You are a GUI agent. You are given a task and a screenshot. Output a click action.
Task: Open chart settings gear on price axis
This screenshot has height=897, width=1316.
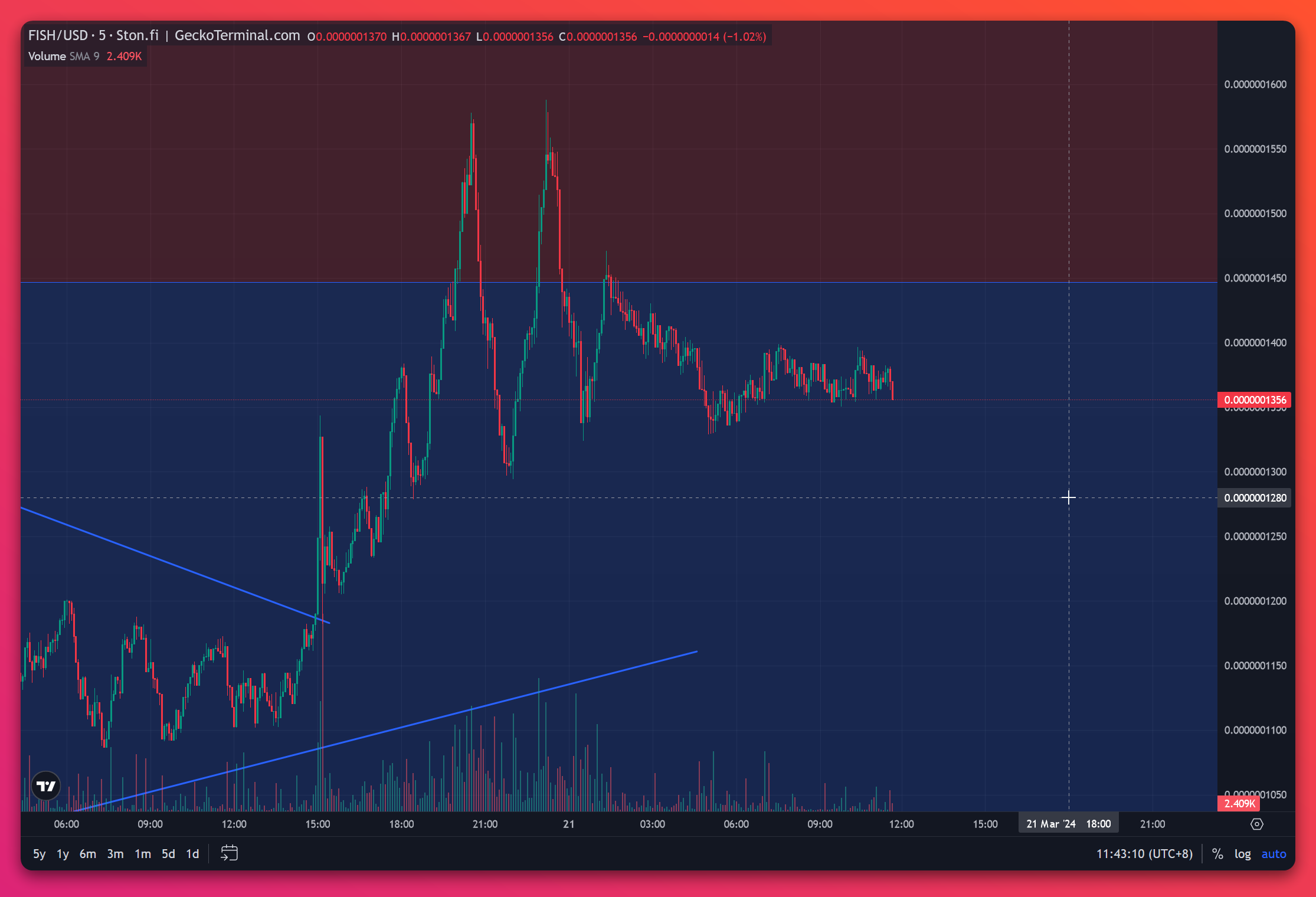coord(1256,824)
